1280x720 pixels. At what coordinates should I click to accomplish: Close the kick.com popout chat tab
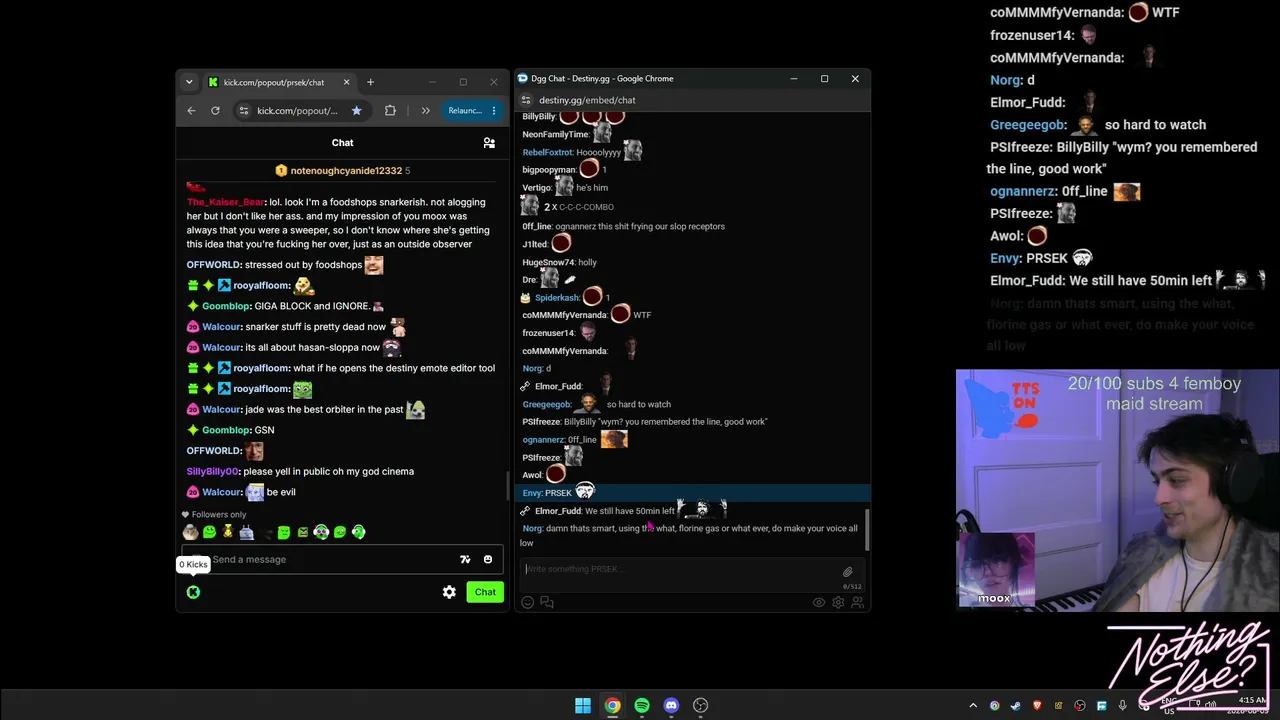tap(346, 82)
